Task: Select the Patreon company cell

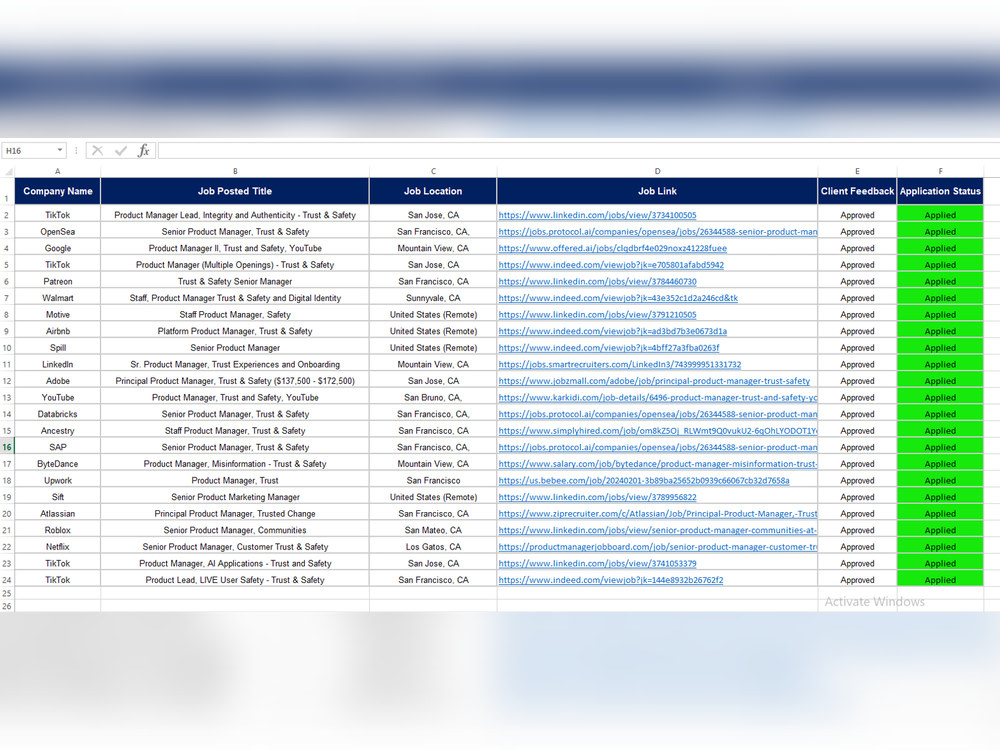Action: [x=57, y=282]
